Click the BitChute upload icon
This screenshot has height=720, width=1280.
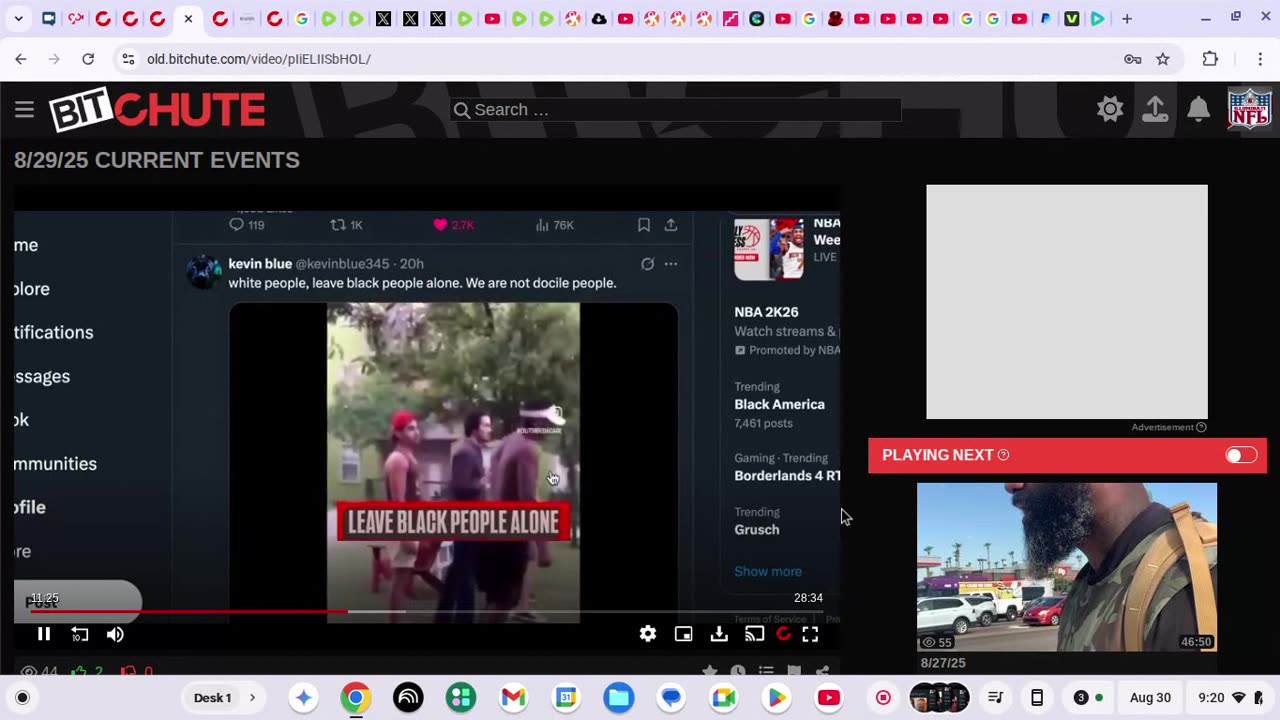[x=1155, y=109]
